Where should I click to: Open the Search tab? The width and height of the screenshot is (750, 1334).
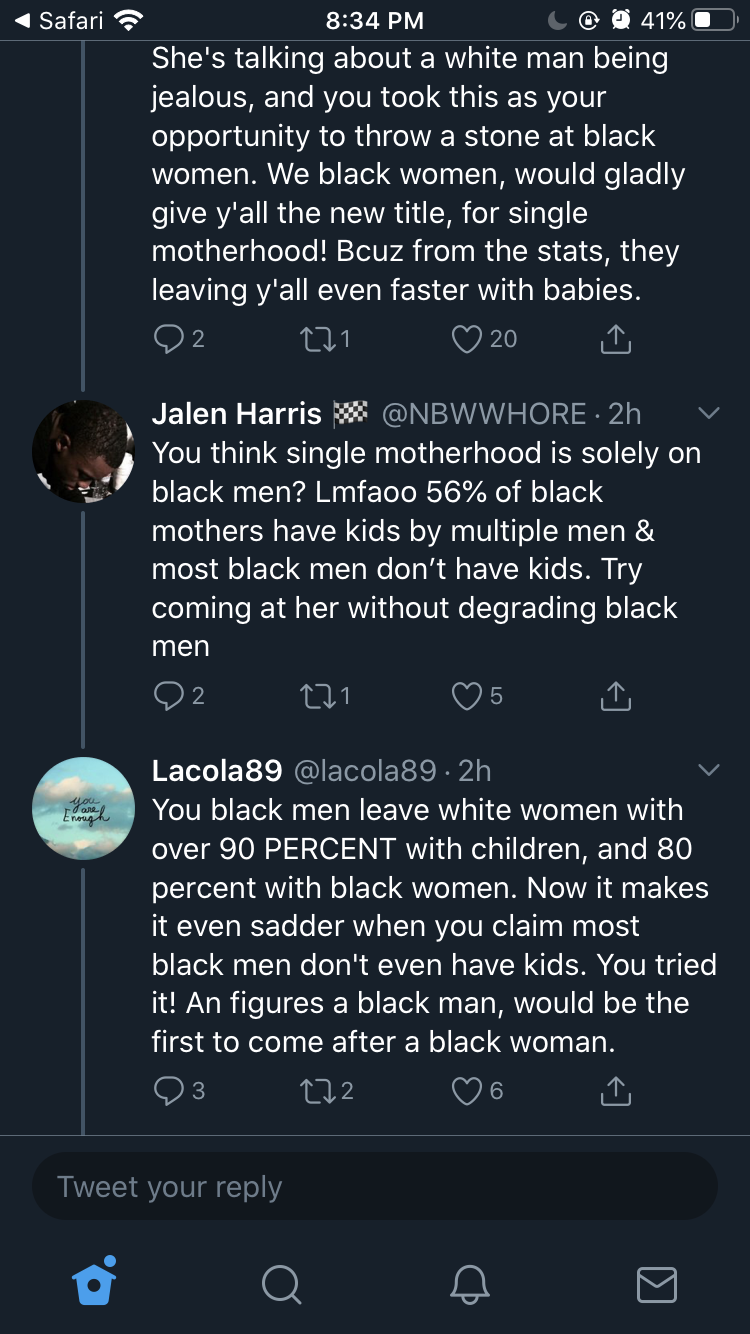tap(281, 1283)
